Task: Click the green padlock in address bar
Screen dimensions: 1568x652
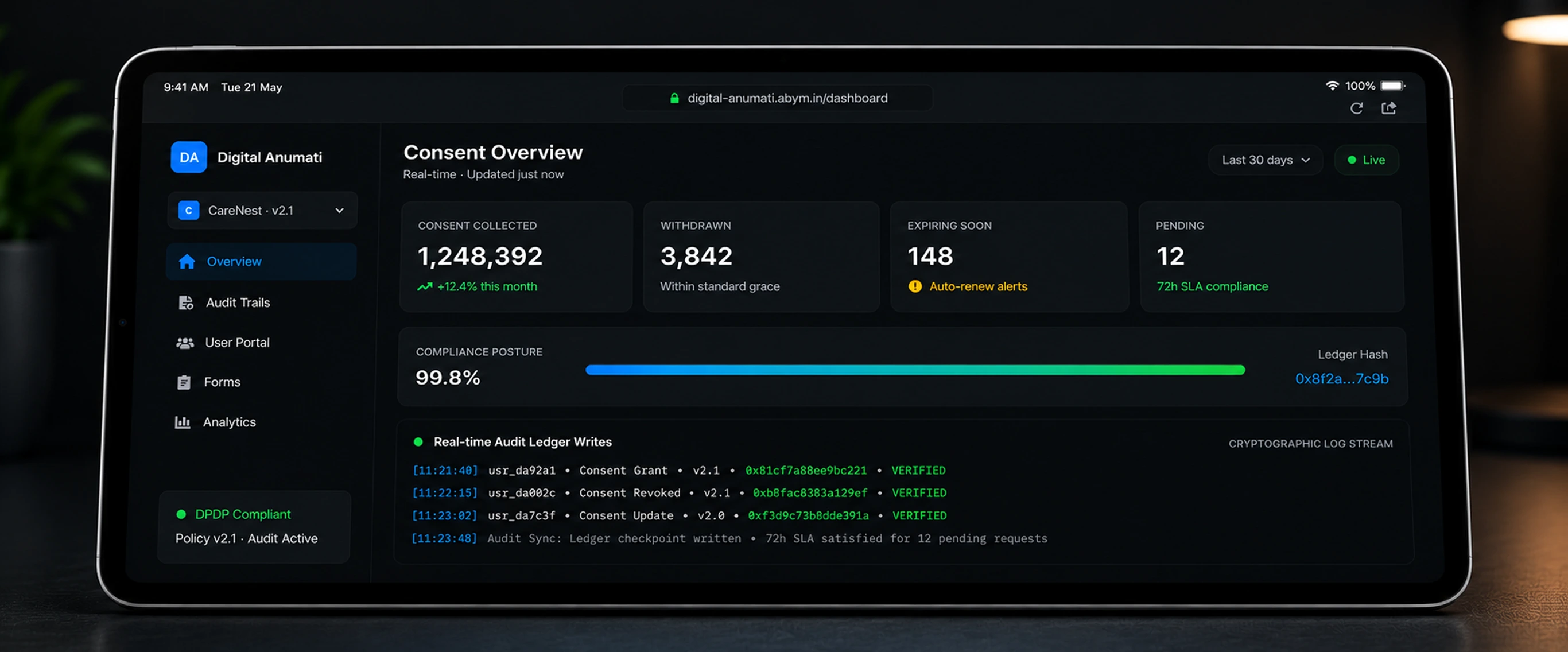Action: coord(674,98)
